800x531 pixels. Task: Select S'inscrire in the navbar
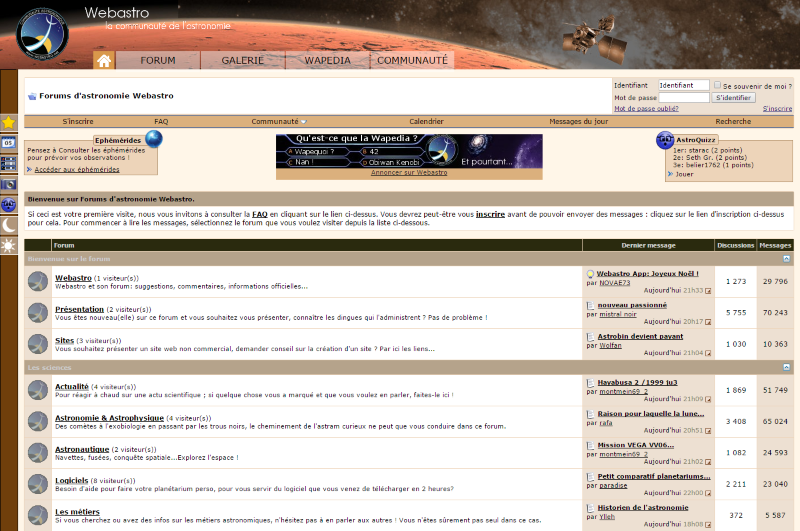pos(78,121)
